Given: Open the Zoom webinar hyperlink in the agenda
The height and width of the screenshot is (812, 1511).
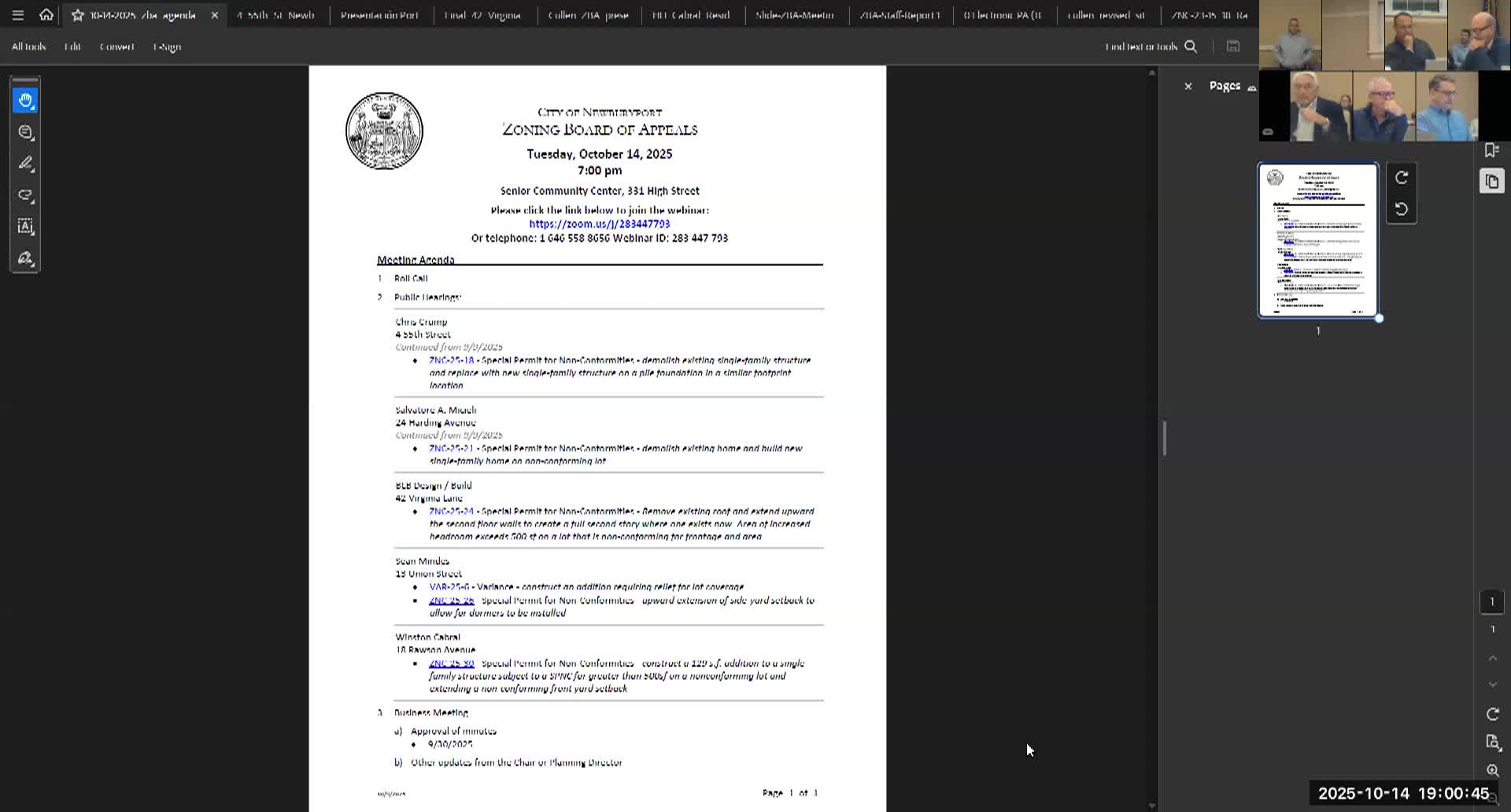Looking at the screenshot, I should coord(599,223).
